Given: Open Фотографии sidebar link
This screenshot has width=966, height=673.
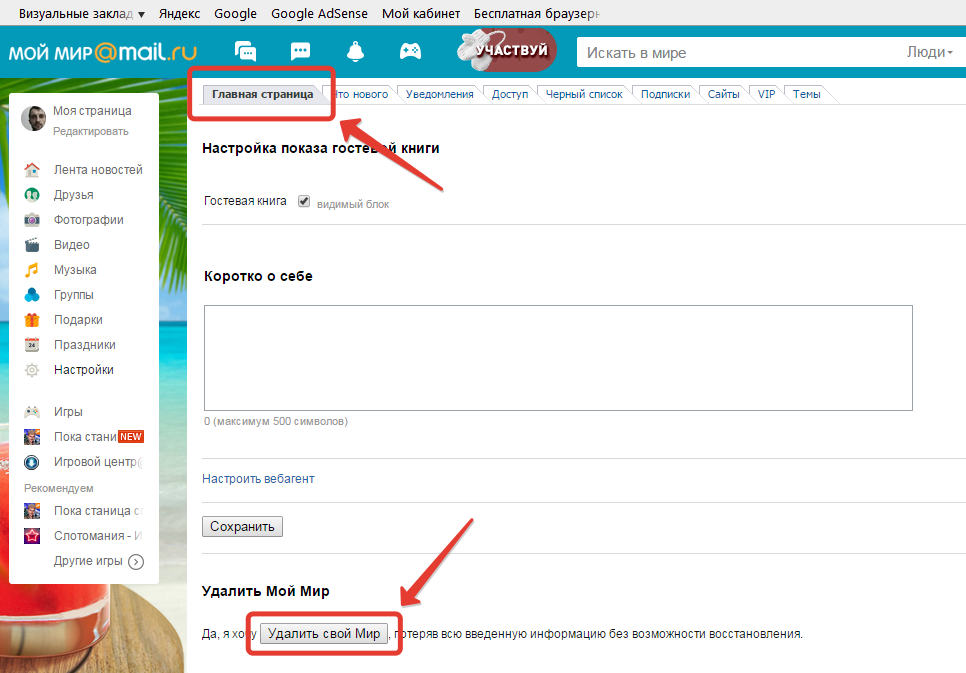Looking at the screenshot, I should click(x=89, y=220).
